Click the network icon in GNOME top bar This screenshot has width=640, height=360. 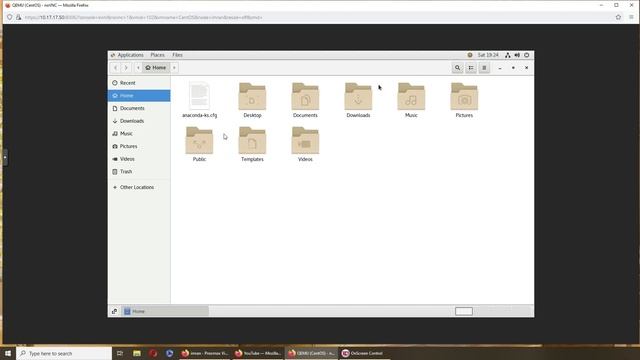(x=507, y=55)
